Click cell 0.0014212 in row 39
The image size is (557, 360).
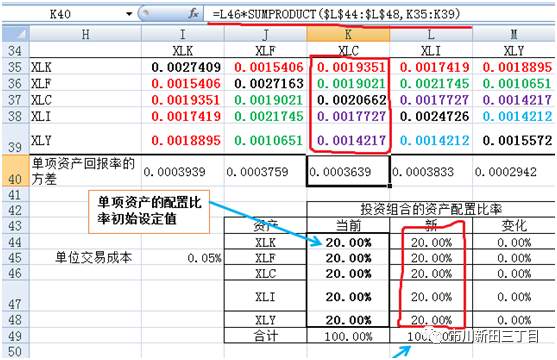[431, 140]
